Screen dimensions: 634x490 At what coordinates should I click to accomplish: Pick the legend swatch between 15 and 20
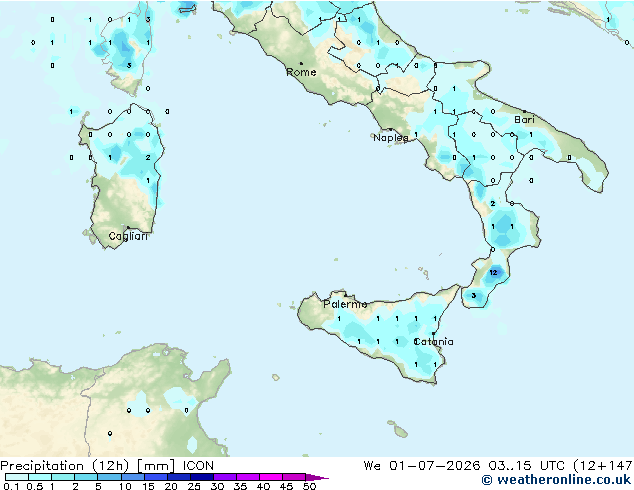pyautogui.click(x=155, y=477)
